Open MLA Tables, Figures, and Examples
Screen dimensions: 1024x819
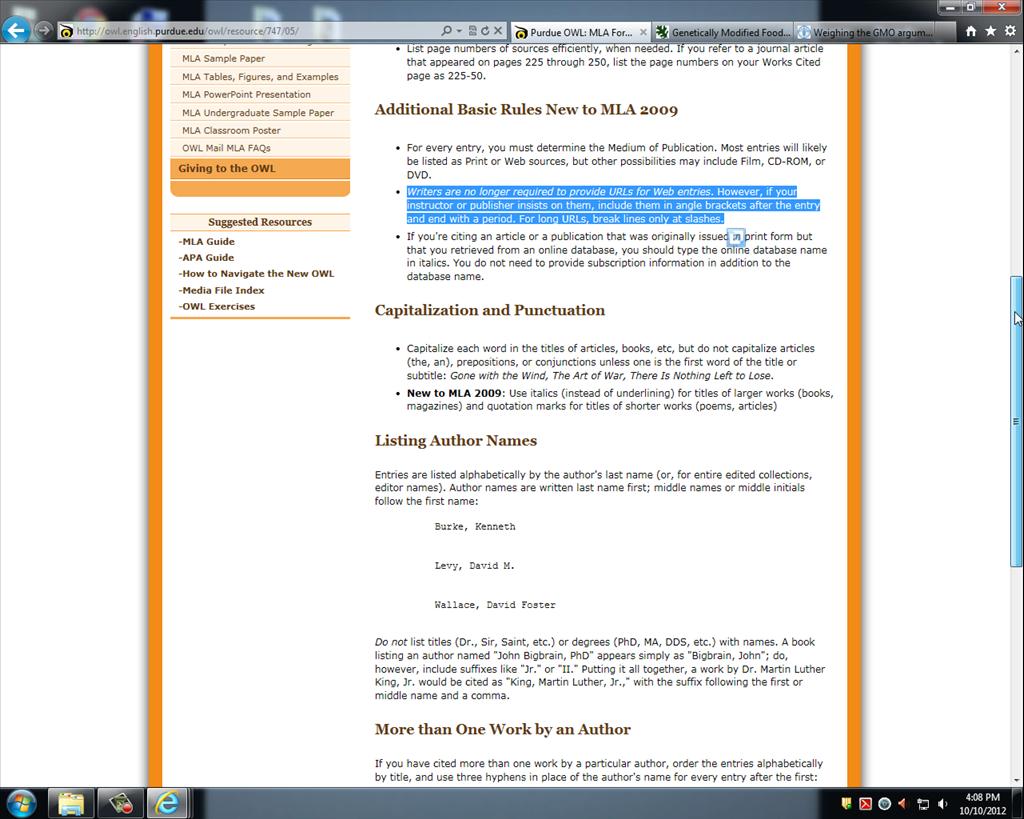click(x=260, y=76)
